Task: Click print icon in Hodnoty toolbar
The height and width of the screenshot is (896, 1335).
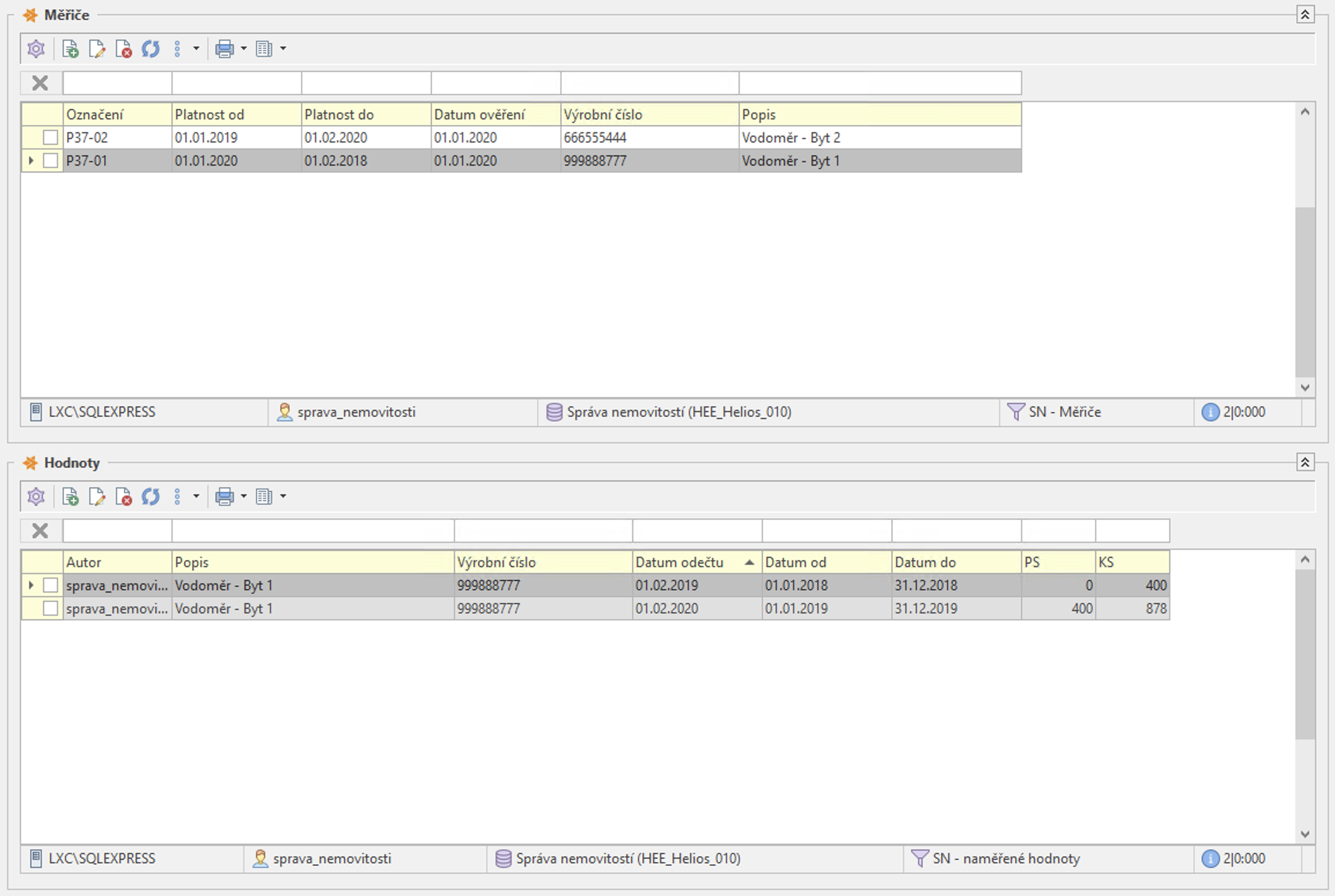Action: click(224, 497)
